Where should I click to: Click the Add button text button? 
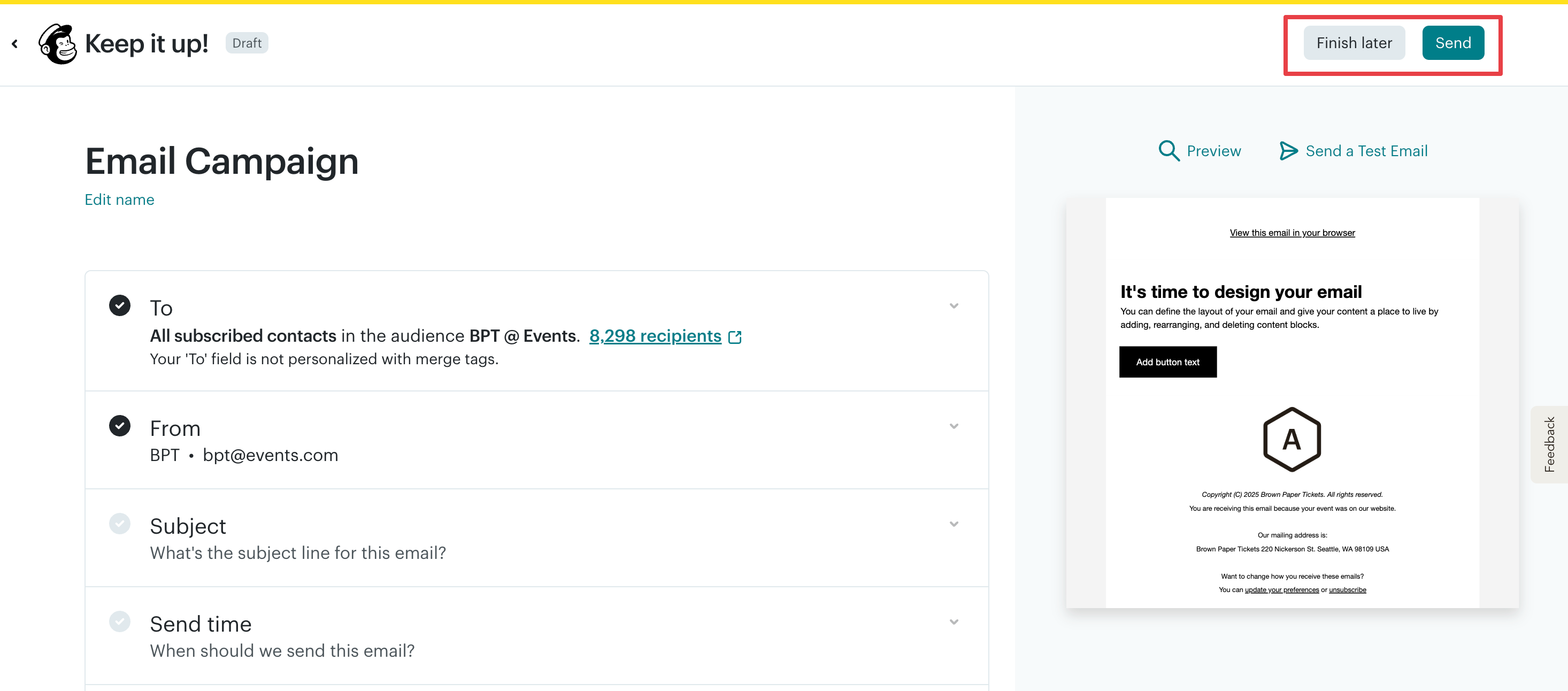1167,362
